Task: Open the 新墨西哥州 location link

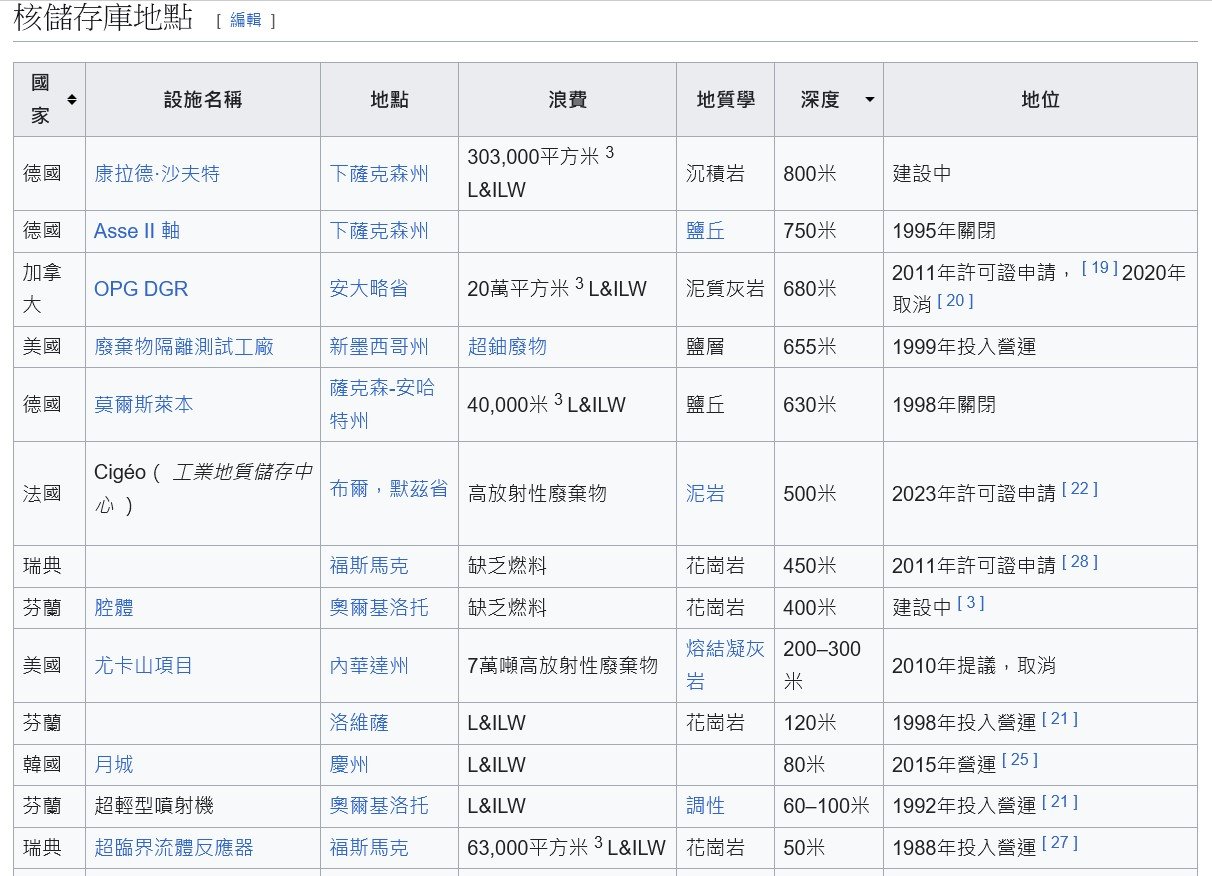Action: pyautogui.click(x=379, y=347)
